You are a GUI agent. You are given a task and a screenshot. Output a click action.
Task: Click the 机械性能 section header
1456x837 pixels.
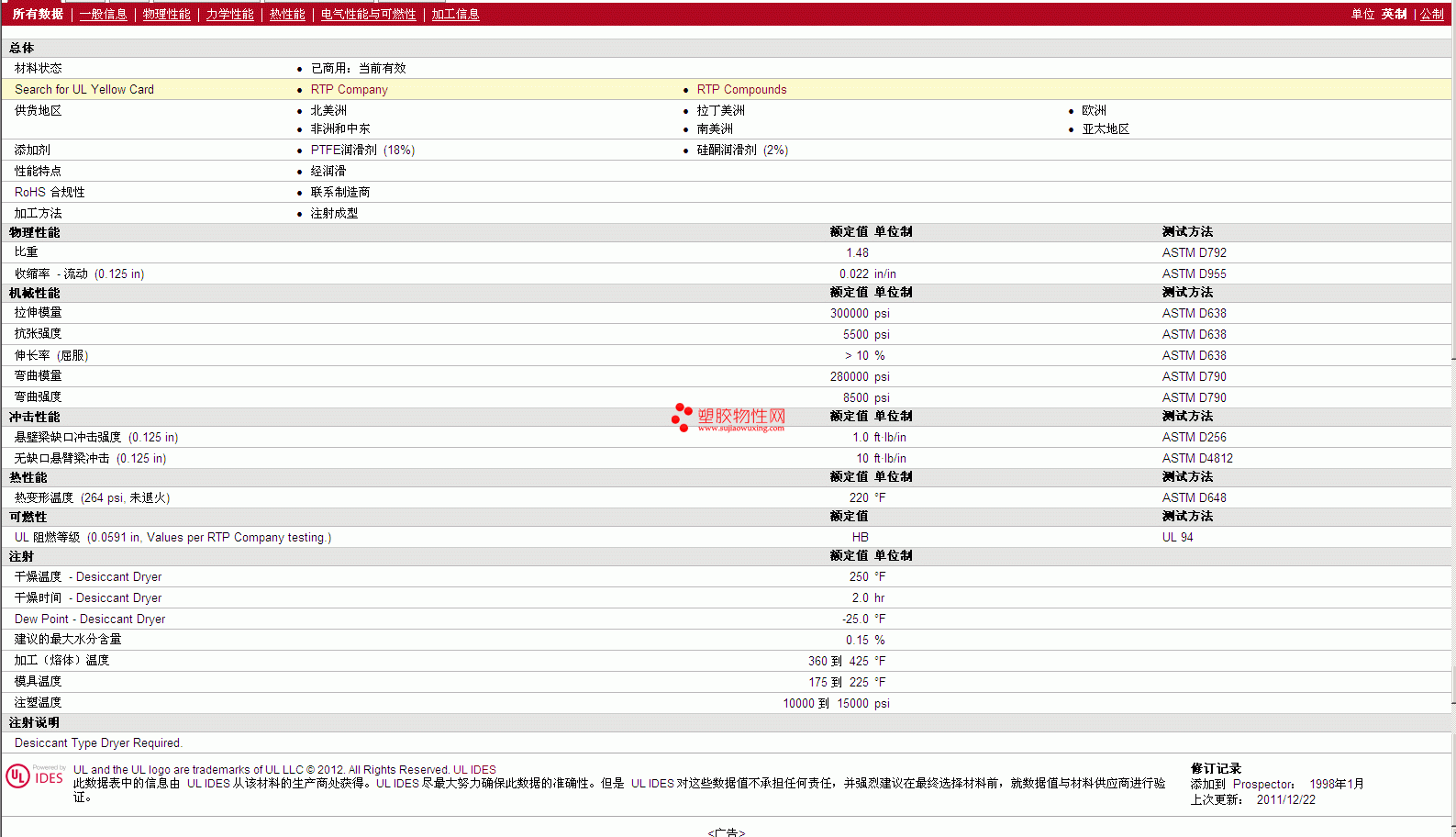coord(34,294)
